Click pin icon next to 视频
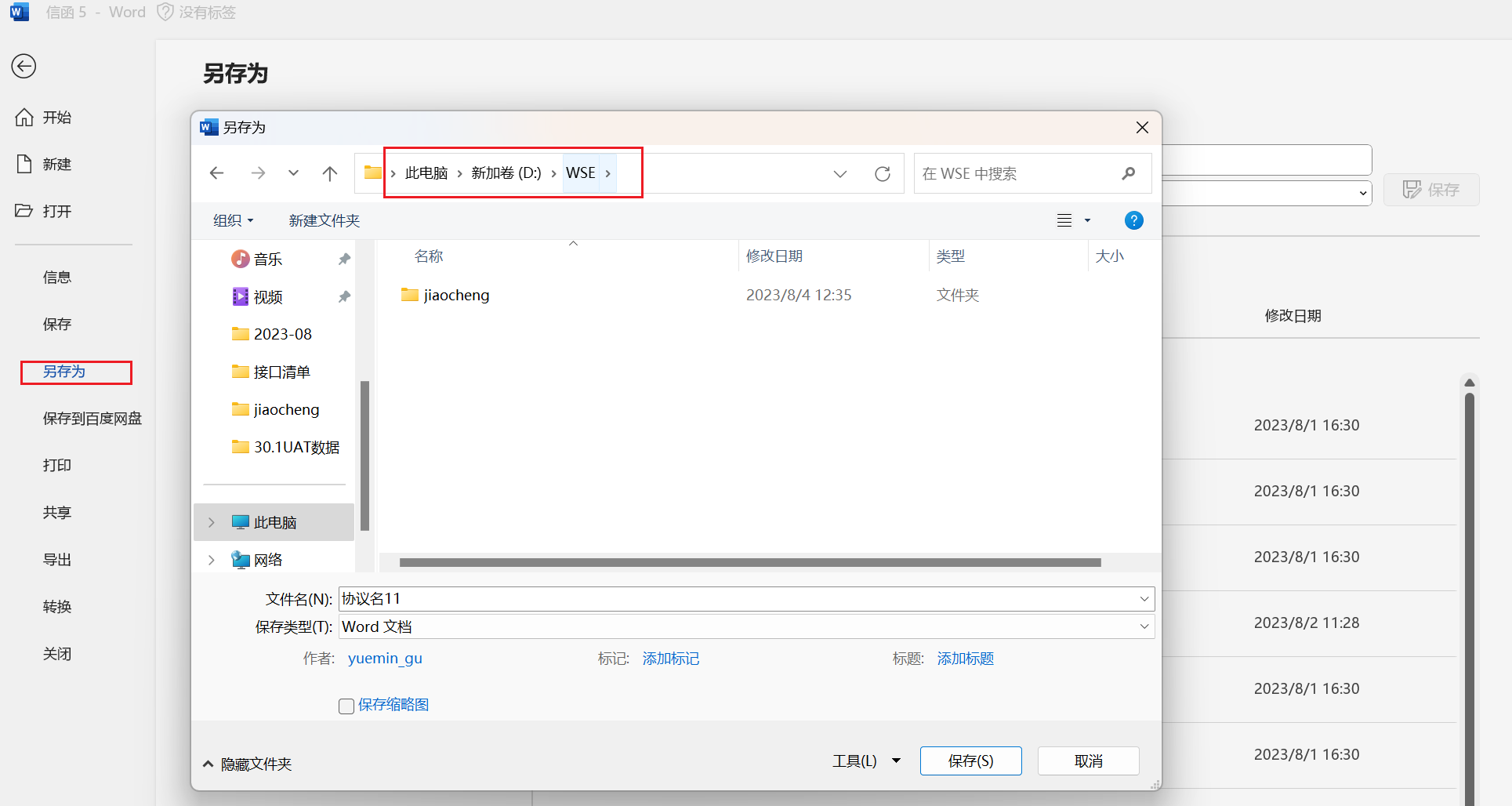Image resolution: width=1512 pixels, height=806 pixels. (344, 296)
